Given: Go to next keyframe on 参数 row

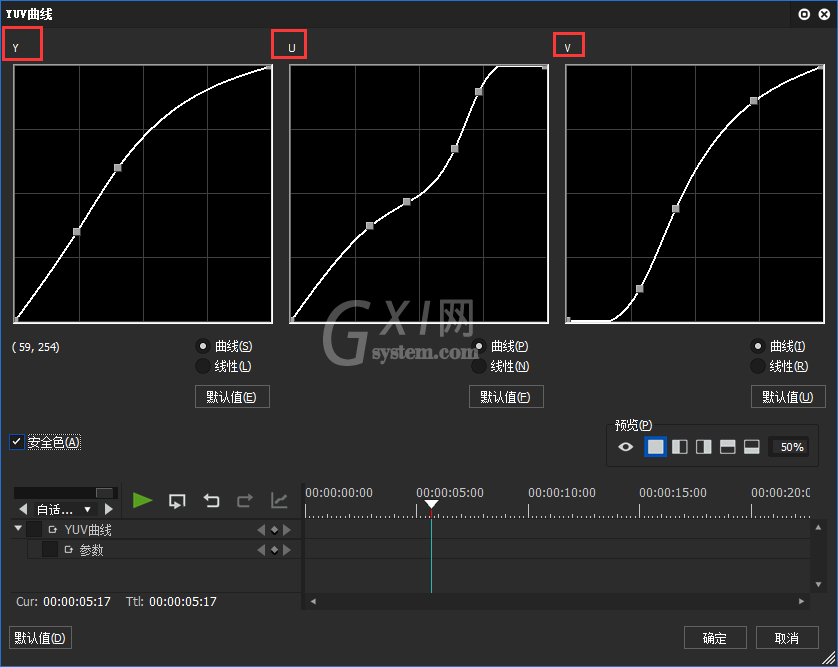Looking at the screenshot, I should pyautogui.click(x=287, y=550).
